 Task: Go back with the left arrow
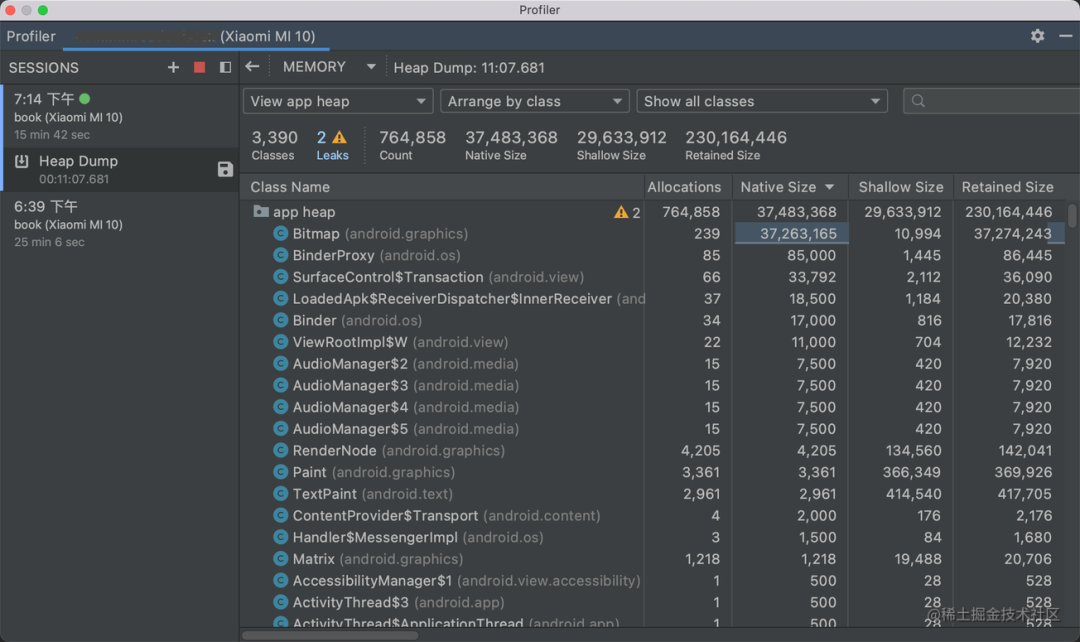[252, 67]
